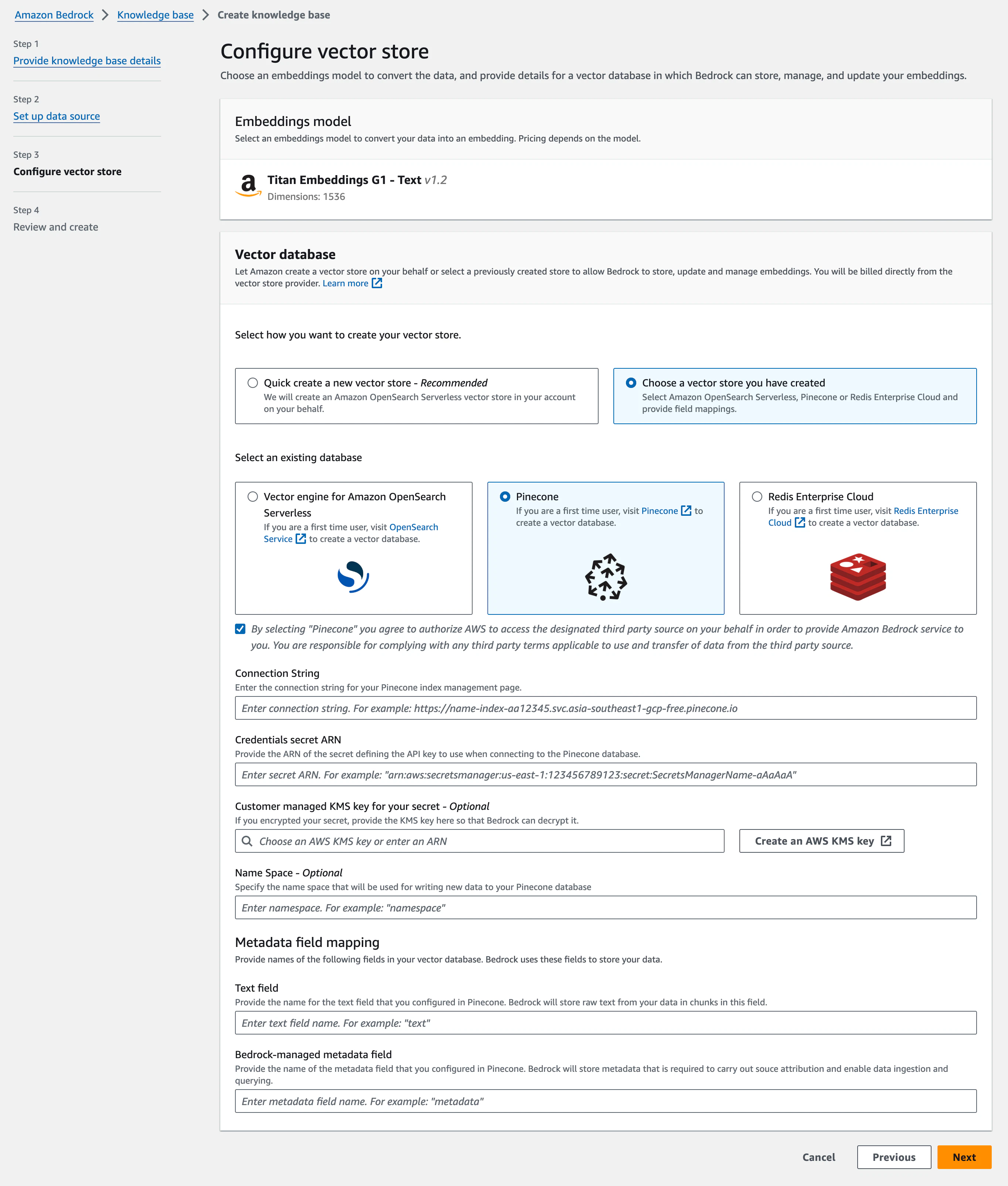Open the Pinecone website link

660,511
